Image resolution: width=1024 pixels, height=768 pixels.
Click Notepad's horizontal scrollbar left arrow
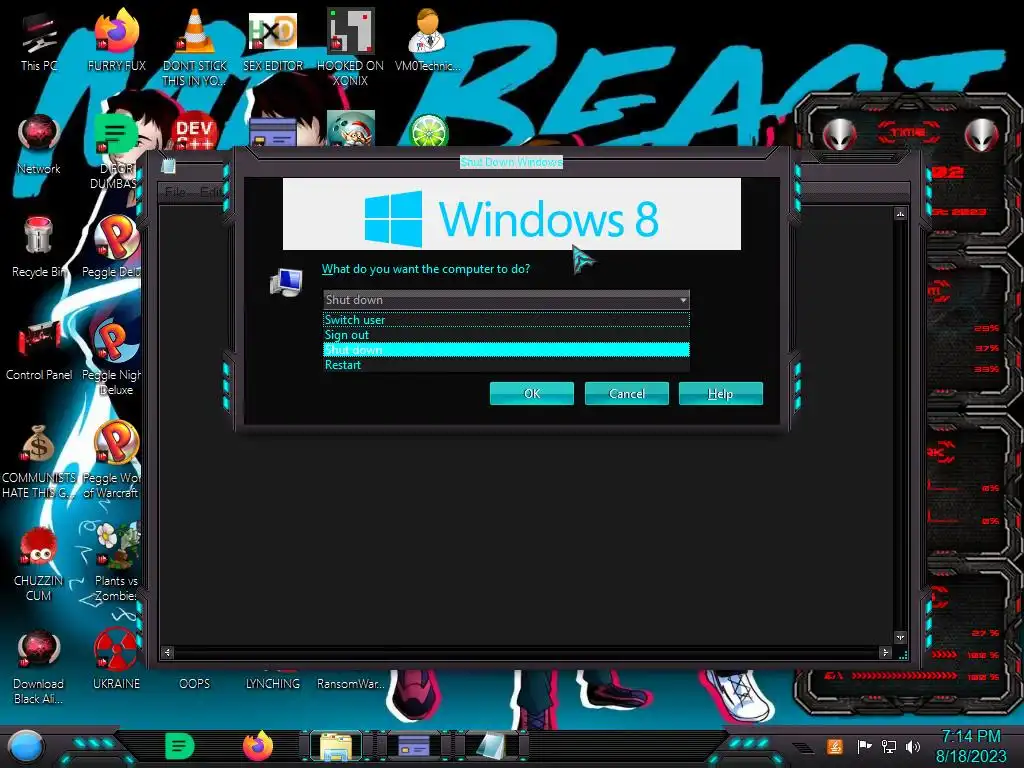[x=168, y=652]
